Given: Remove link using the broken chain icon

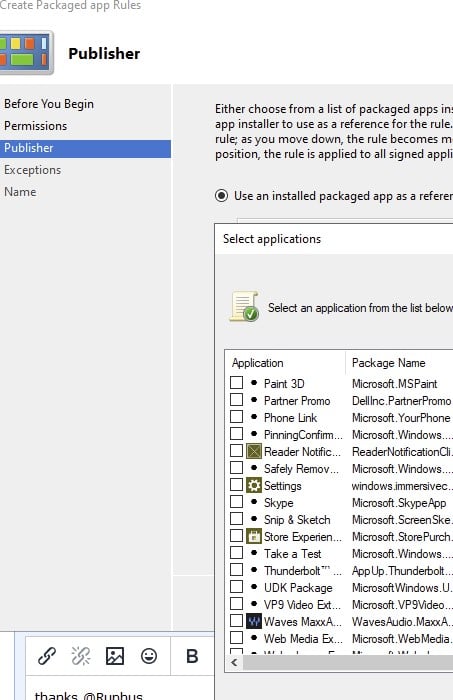Looking at the screenshot, I should pos(81,656).
